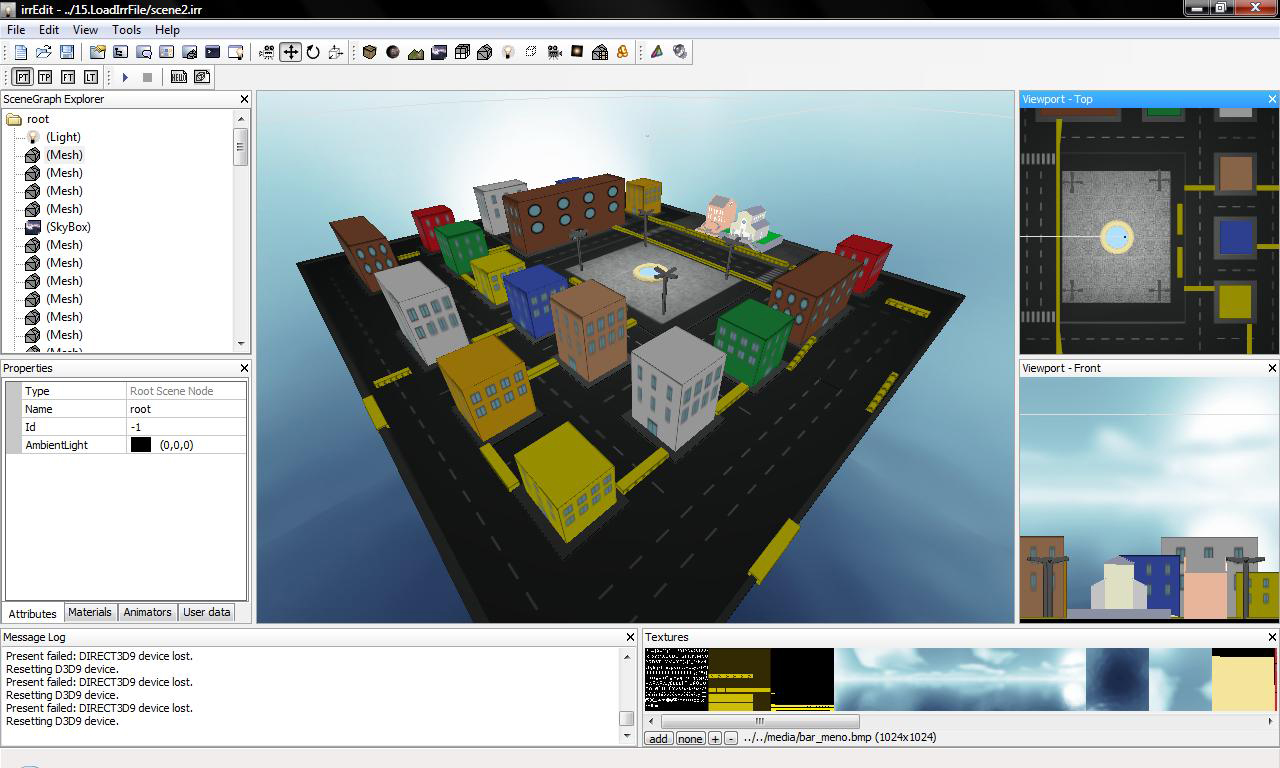Add a cube scene node from toolbar
Image resolution: width=1280 pixels, height=768 pixels.
tap(370, 52)
